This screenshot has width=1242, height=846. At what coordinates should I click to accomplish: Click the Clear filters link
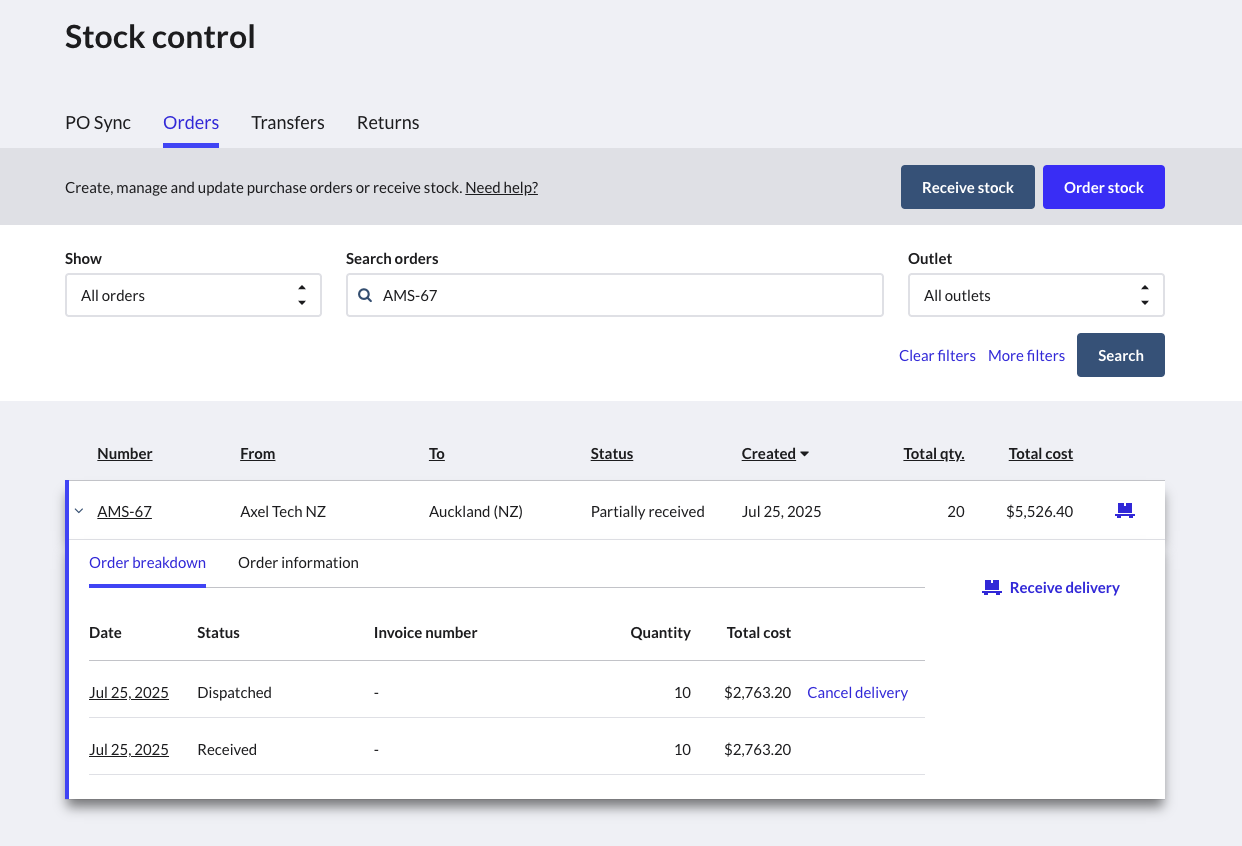[x=937, y=356]
